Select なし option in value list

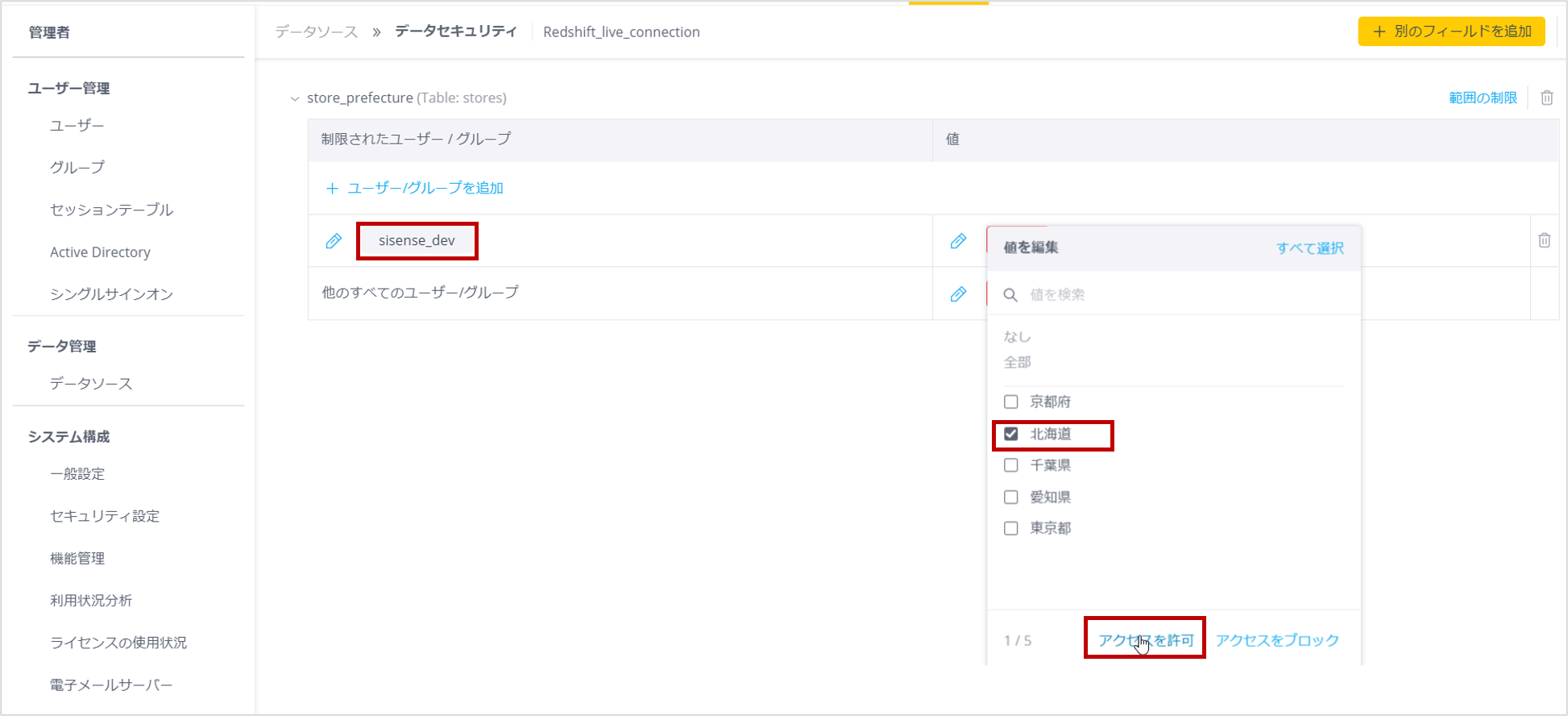point(1017,337)
